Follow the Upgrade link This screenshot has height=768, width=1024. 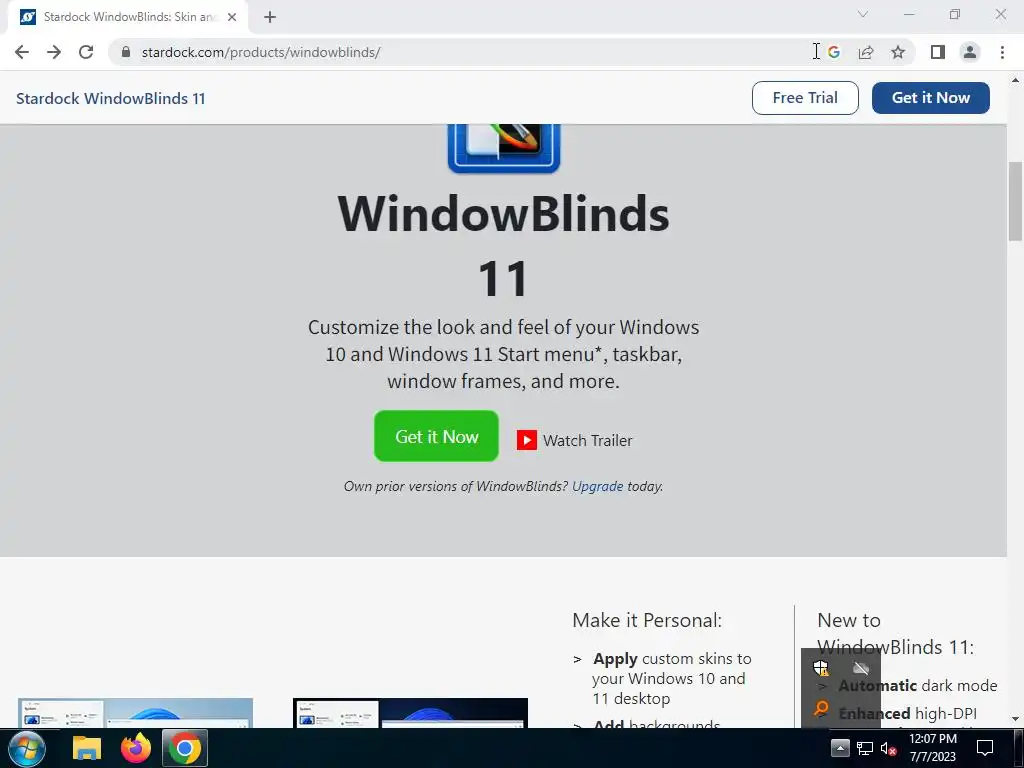click(598, 487)
